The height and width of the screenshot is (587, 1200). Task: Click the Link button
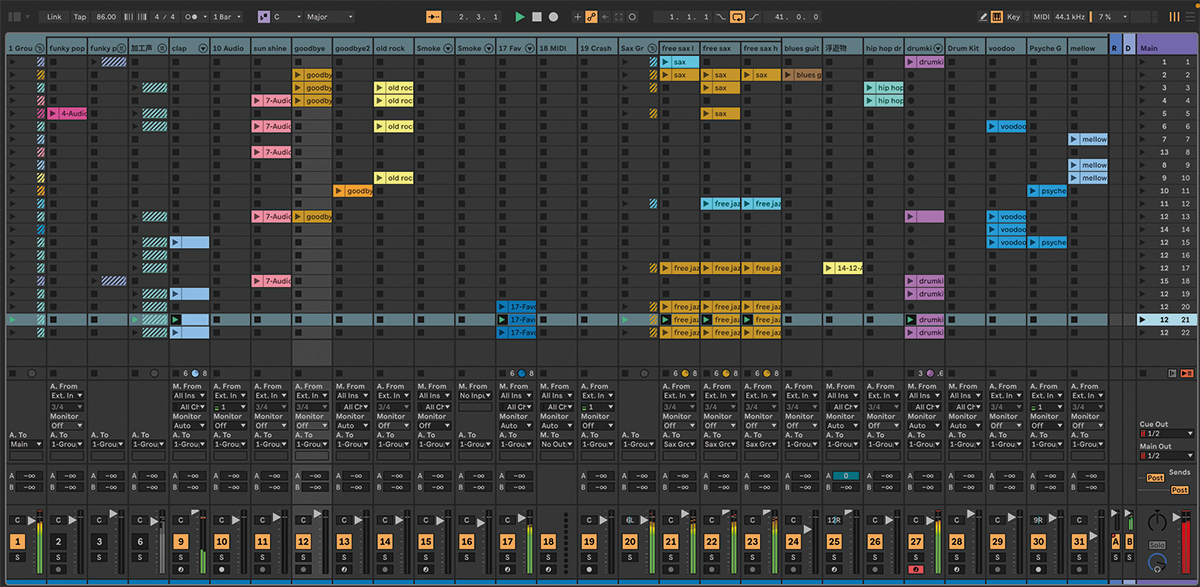(54, 17)
